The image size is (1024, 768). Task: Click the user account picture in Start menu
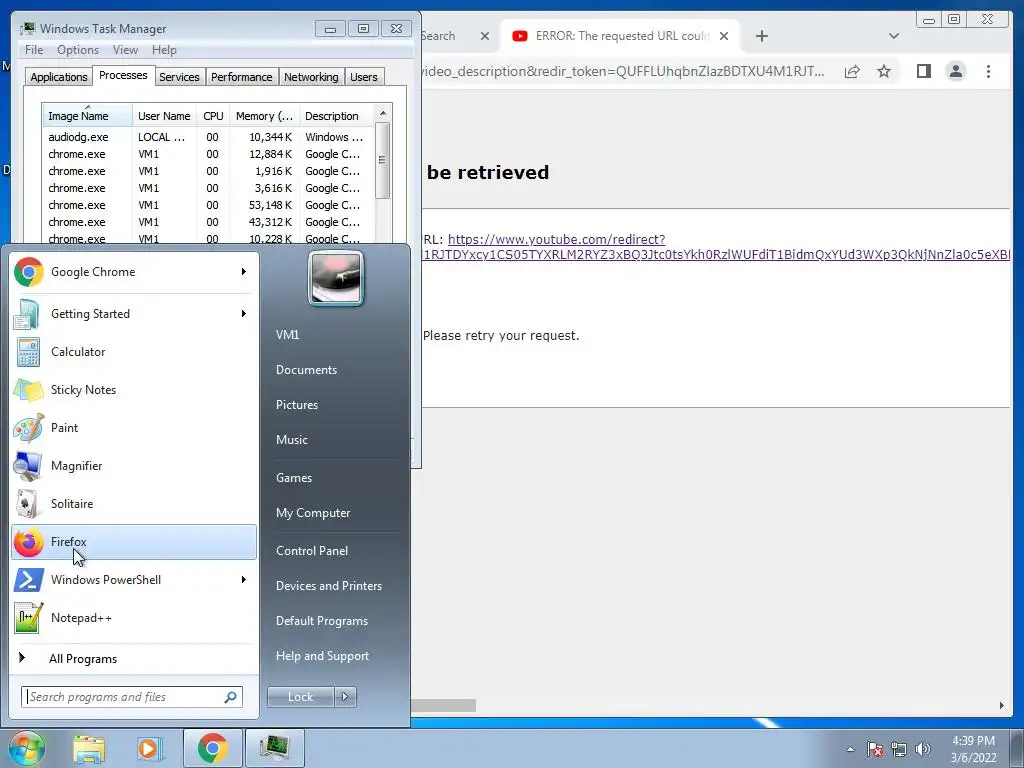coord(336,279)
